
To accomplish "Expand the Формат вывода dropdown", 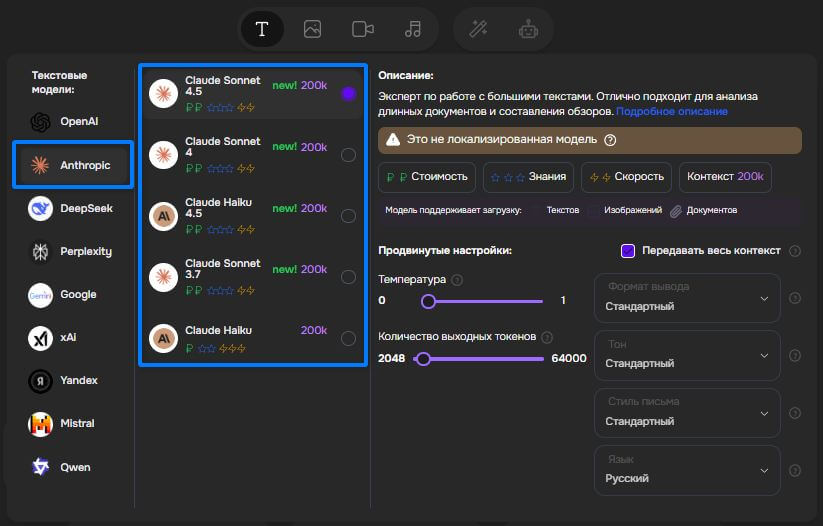I will 686,297.
